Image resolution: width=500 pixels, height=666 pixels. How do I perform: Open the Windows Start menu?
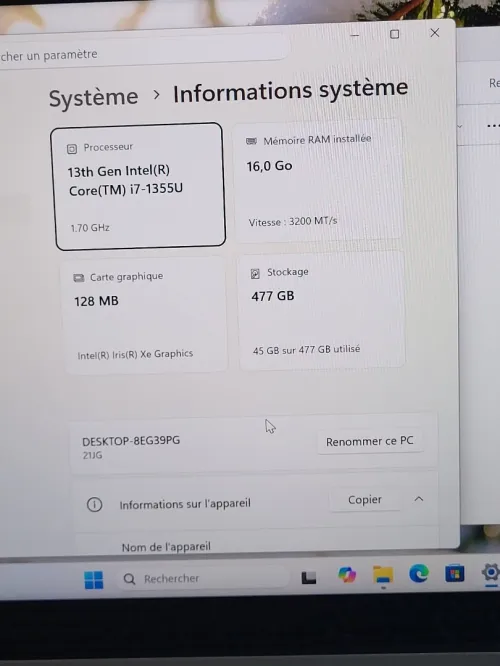point(94,580)
